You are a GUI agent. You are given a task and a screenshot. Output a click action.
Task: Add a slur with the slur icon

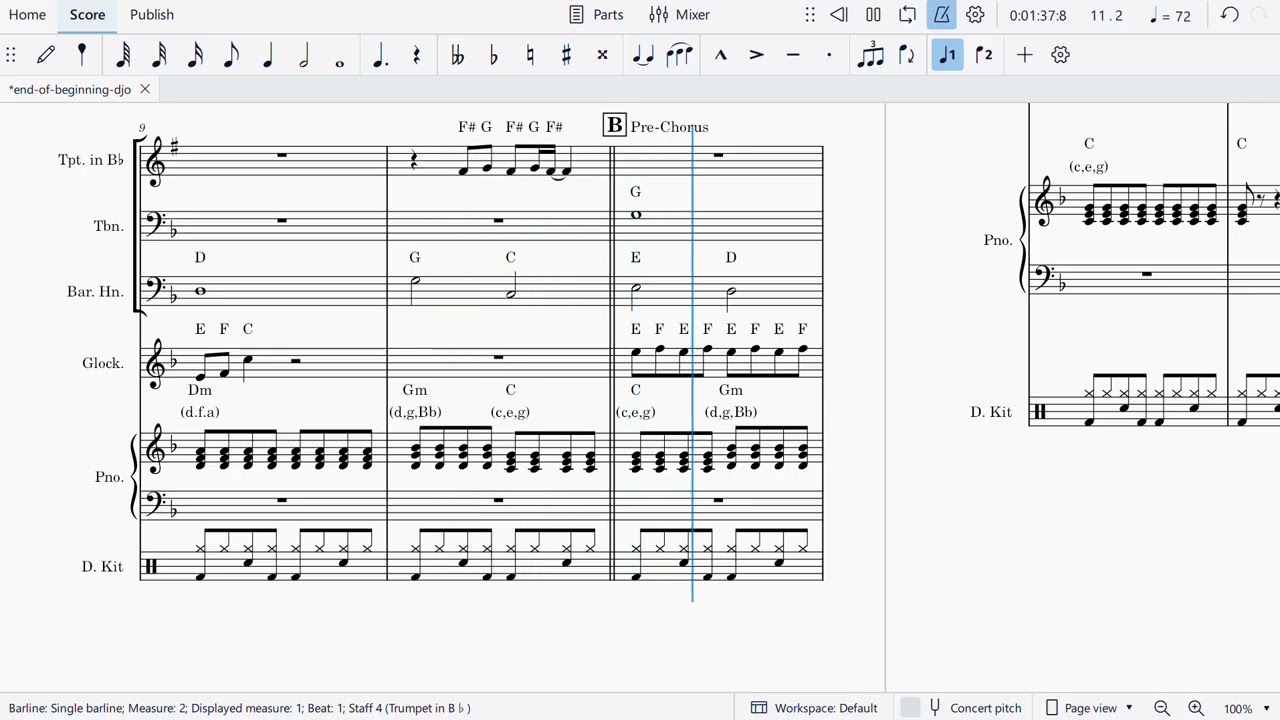pos(679,55)
